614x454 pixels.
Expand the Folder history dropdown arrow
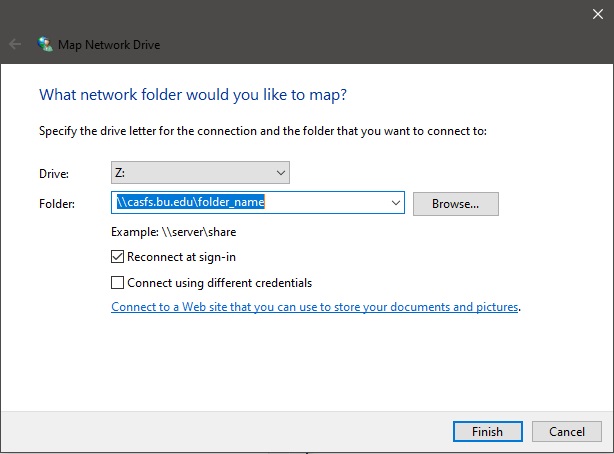397,203
